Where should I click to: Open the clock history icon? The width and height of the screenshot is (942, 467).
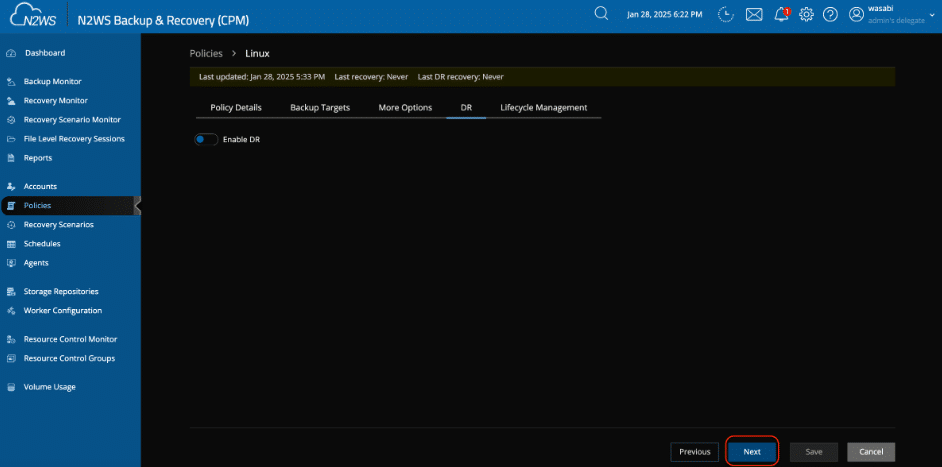pos(726,14)
